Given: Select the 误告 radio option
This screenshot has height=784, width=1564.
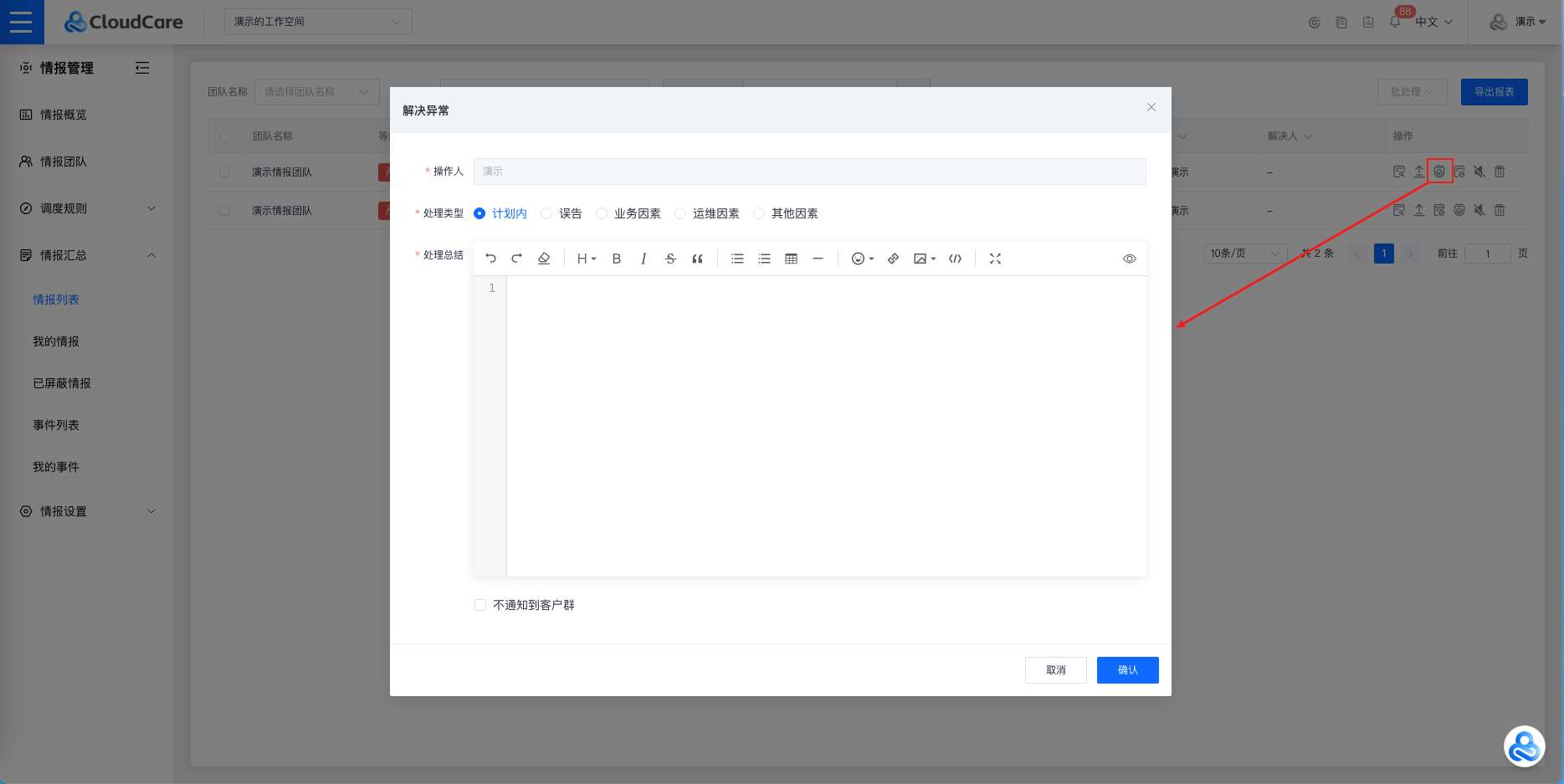Looking at the screenshot, I should click(x=547, y=213).
